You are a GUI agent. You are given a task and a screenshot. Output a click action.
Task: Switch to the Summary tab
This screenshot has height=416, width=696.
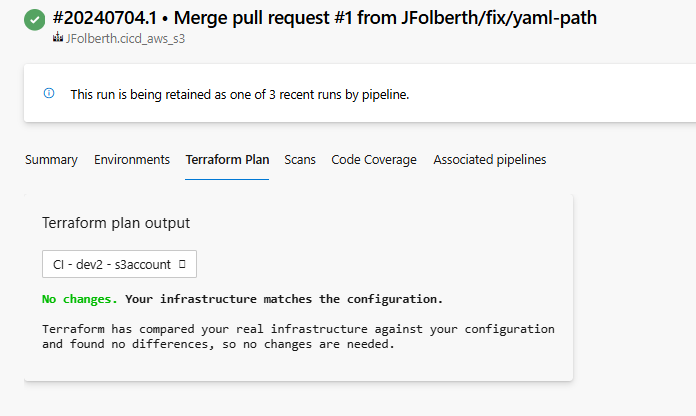coord(51,159)
